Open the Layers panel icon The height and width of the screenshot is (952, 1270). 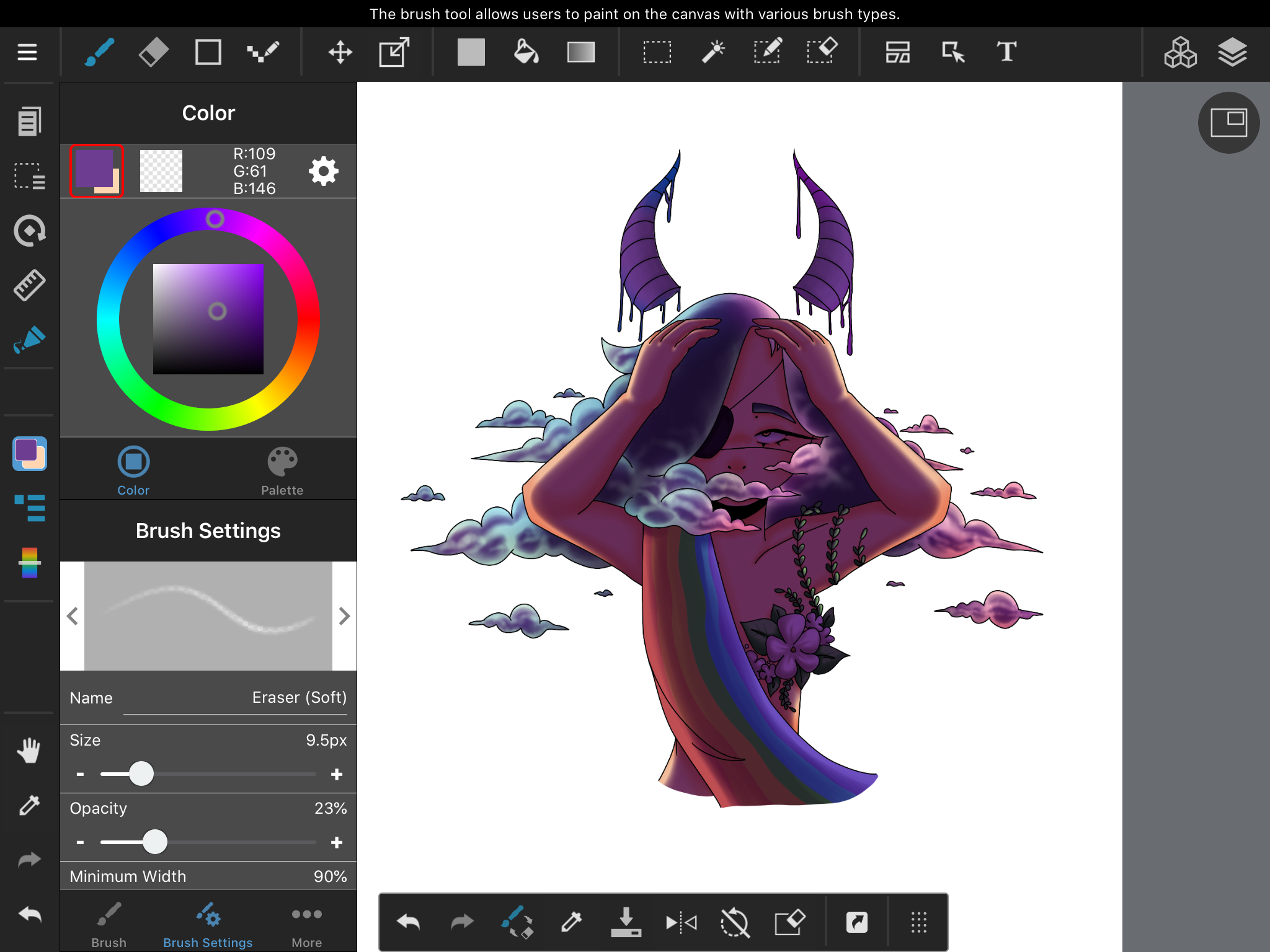(1232, 52)
